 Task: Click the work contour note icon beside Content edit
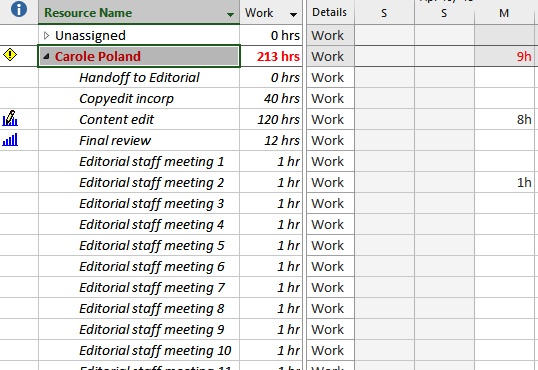10,118
